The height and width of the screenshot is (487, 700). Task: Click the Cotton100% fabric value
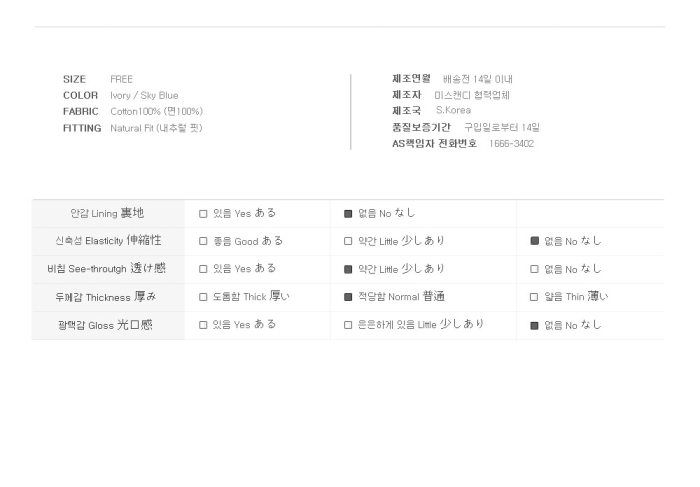(156, 112)
